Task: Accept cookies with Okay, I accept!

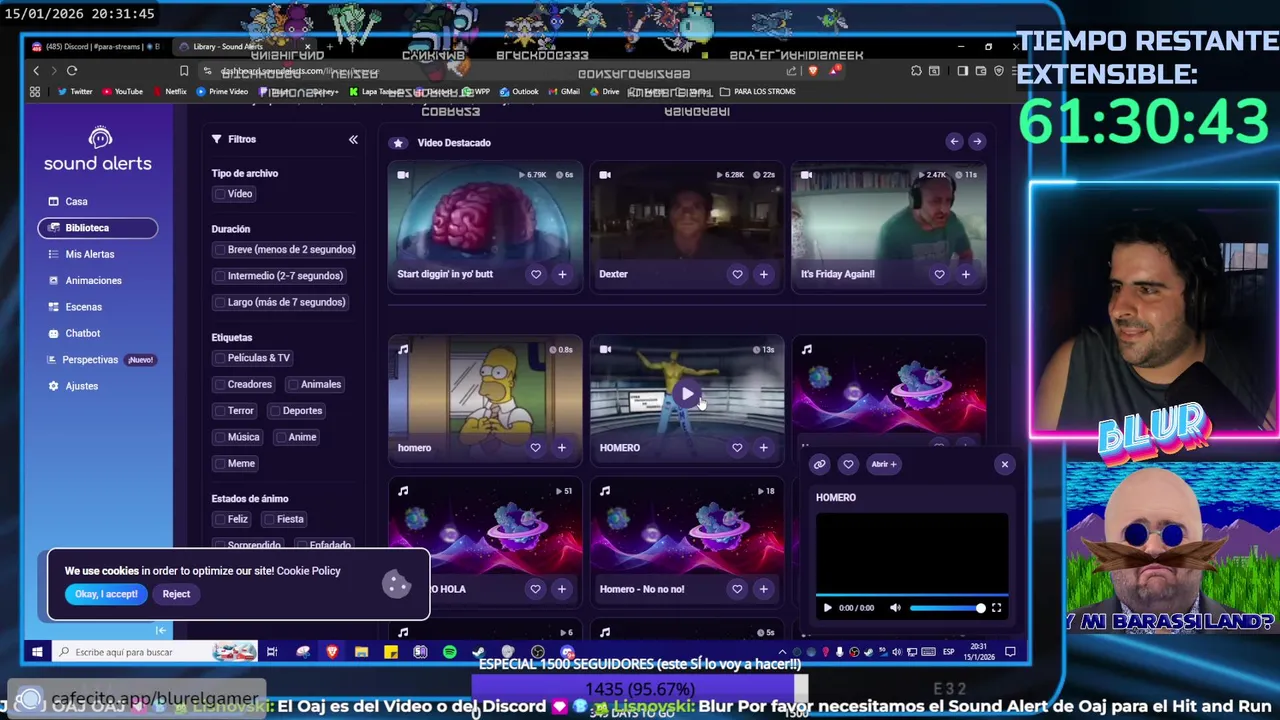Action: click(106, 594)
